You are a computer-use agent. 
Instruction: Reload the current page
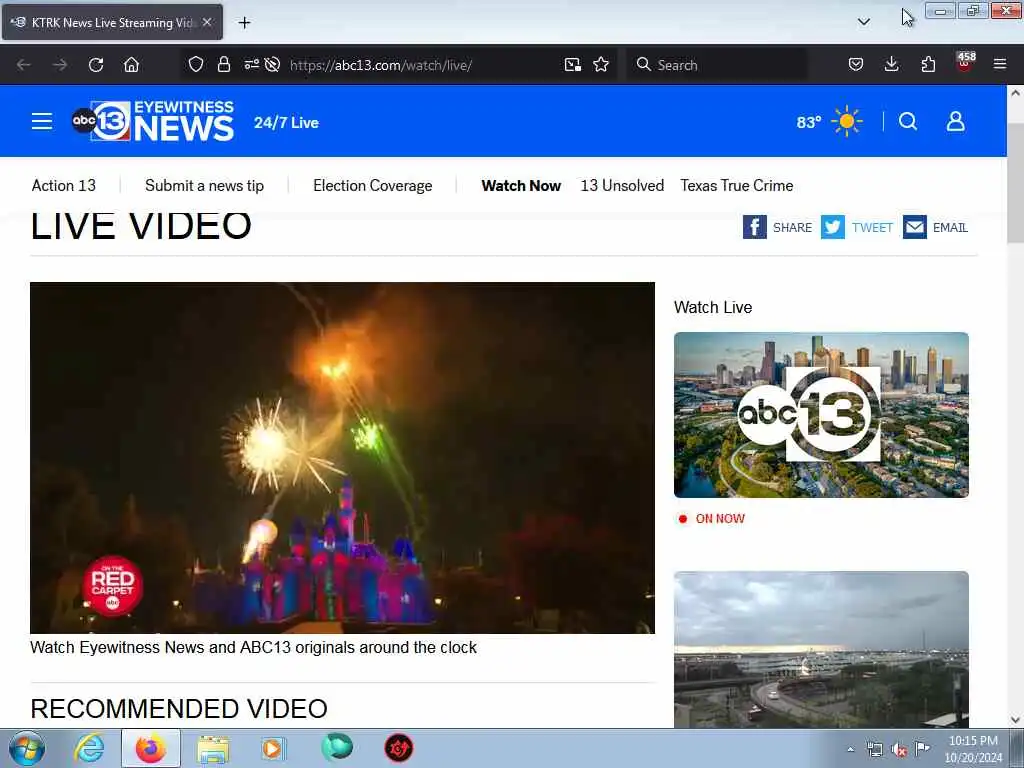[x=96, y=65]
